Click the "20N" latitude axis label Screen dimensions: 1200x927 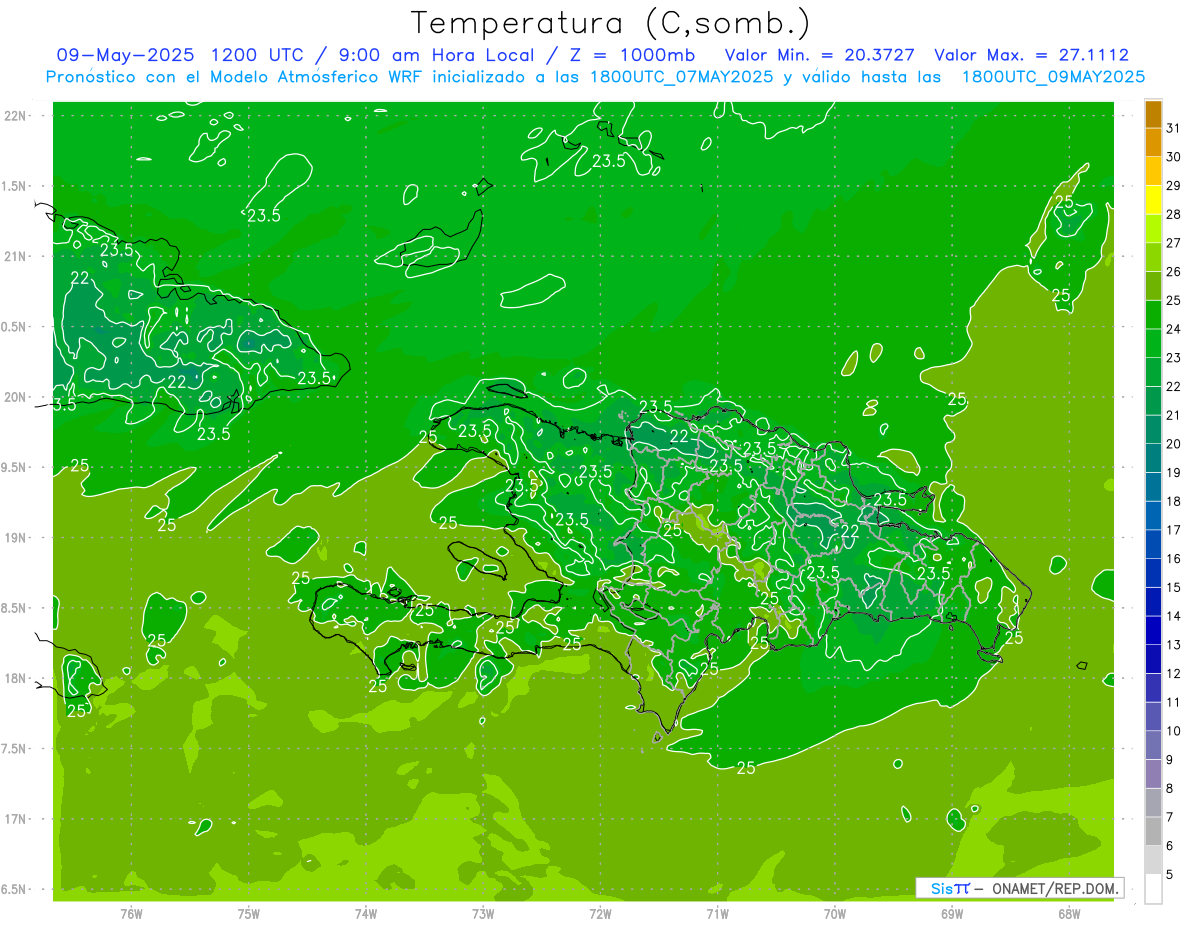pos(14,397)
